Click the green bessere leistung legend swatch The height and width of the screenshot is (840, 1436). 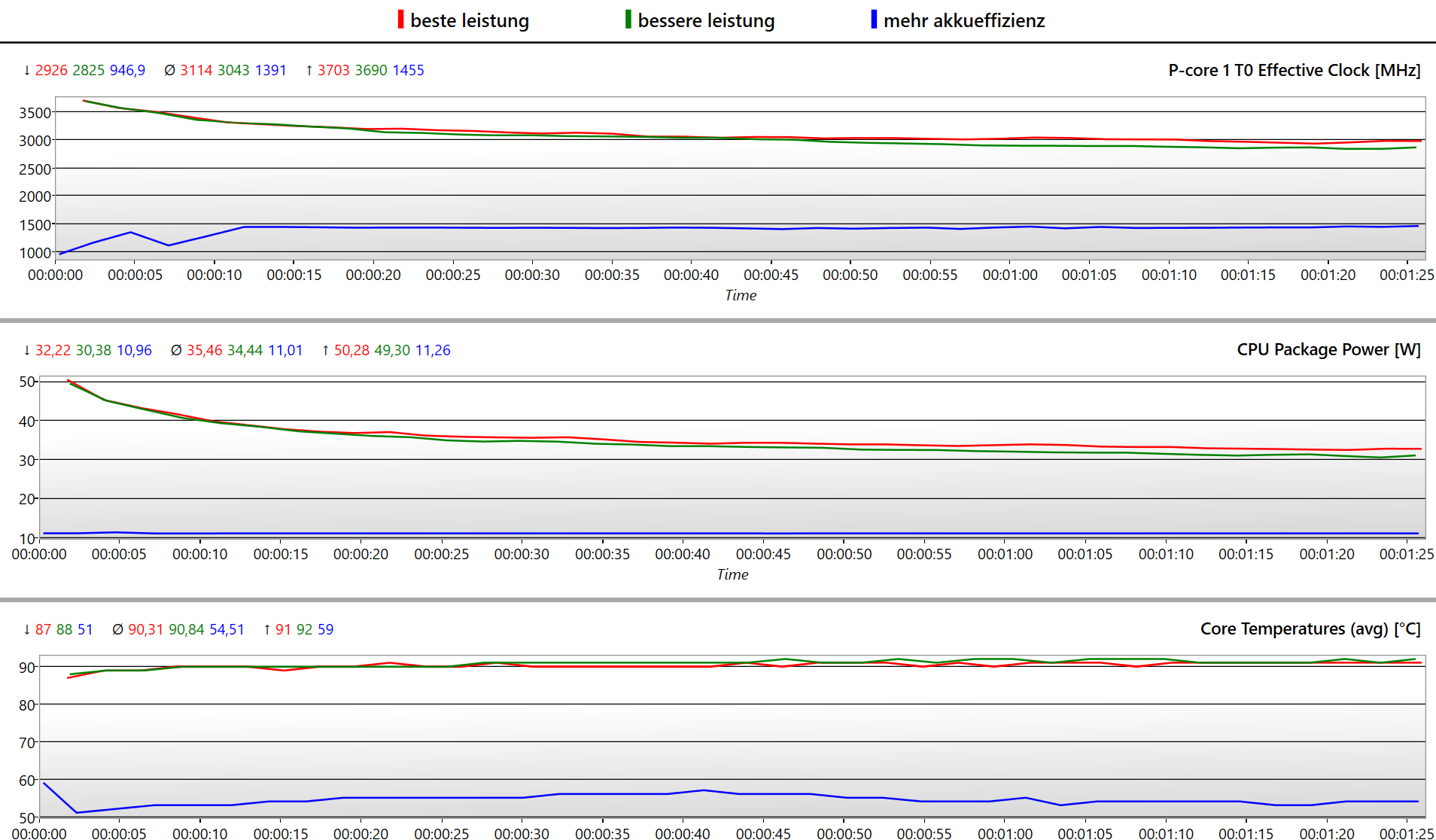coord(628,20)
